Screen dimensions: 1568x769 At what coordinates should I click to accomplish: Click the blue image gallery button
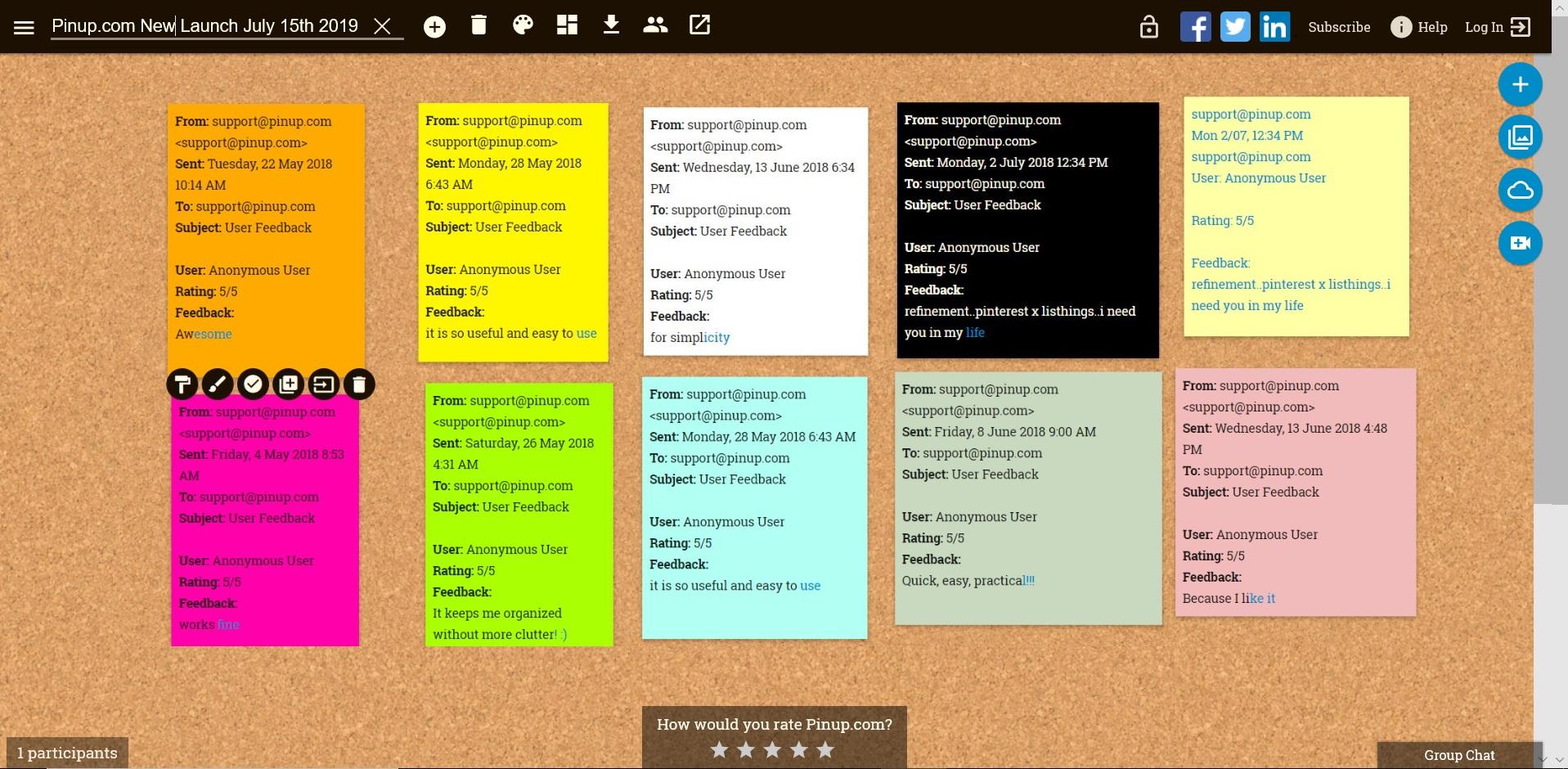click(1520, 137)
